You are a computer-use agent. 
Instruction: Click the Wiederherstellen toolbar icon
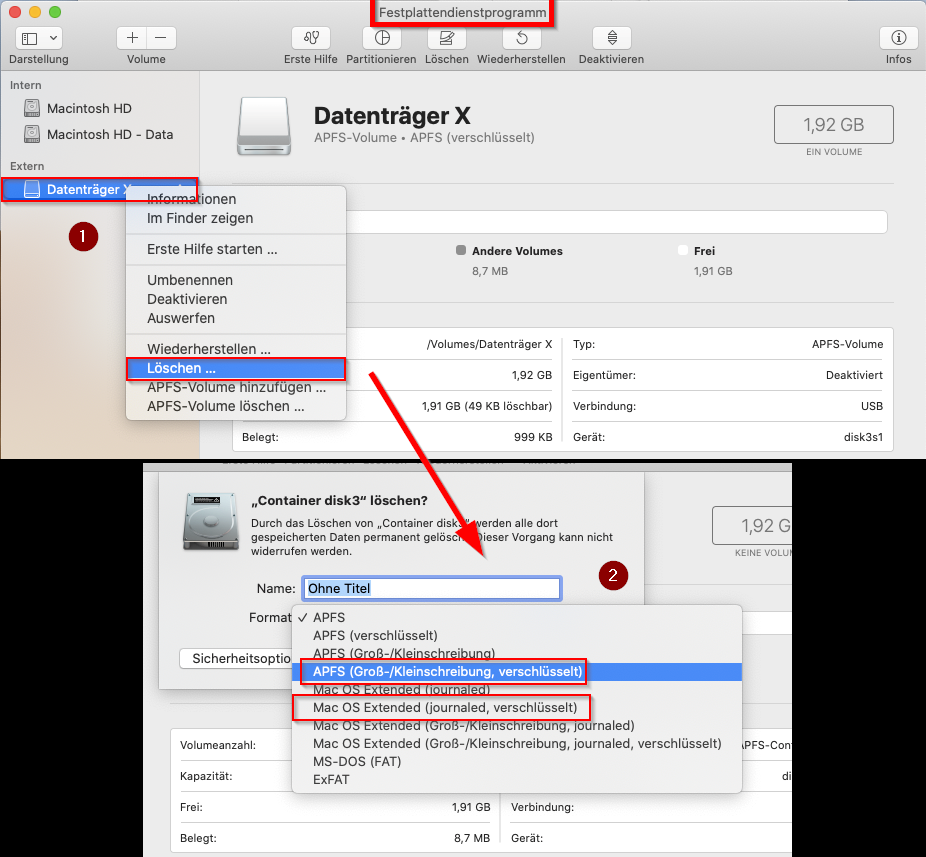click(521, 38)
